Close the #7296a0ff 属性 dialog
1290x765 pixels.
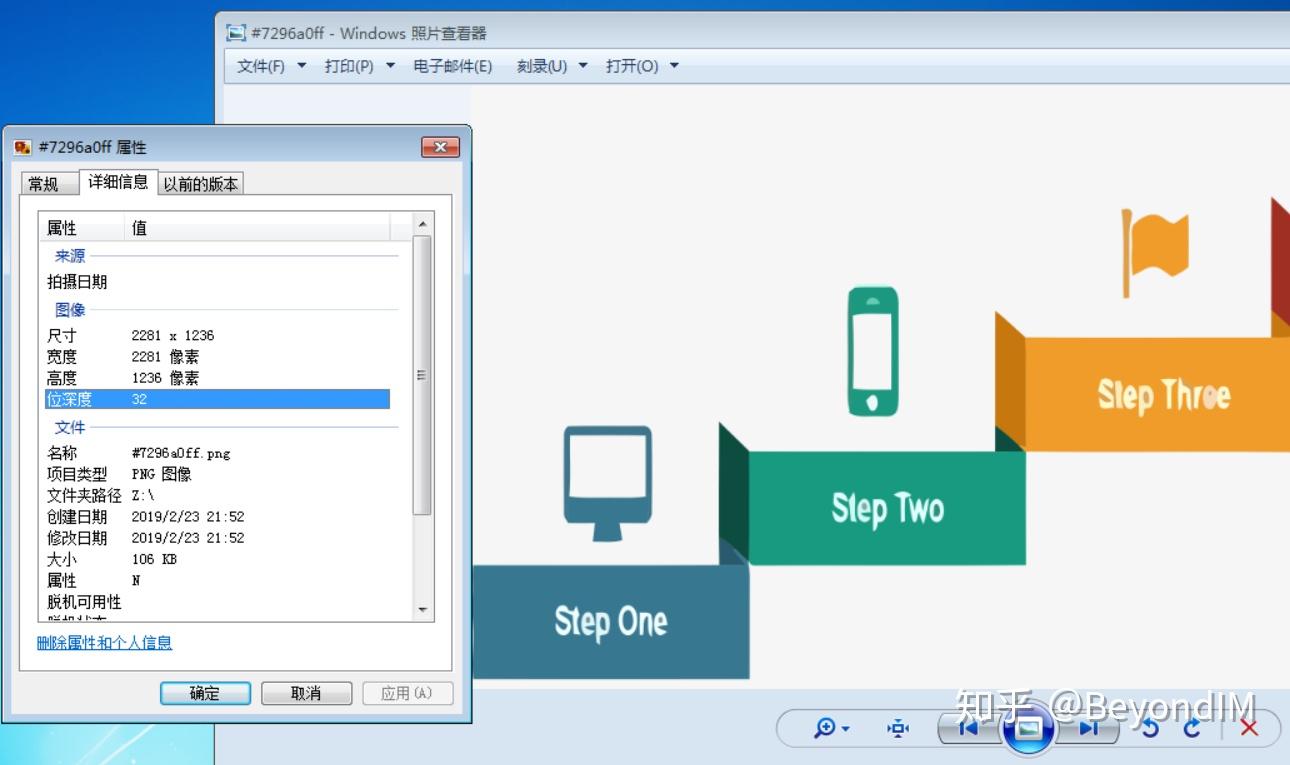pos(440,147)
